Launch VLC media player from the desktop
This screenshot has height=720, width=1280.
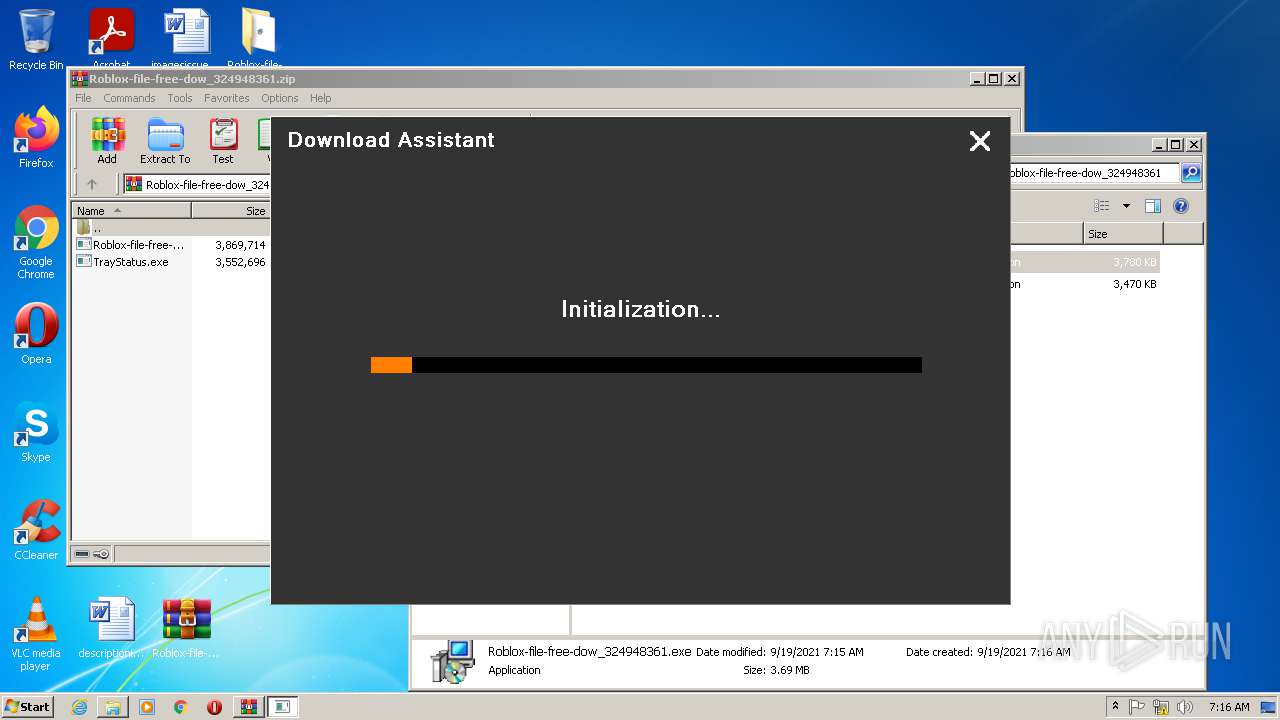click(36, 634)
